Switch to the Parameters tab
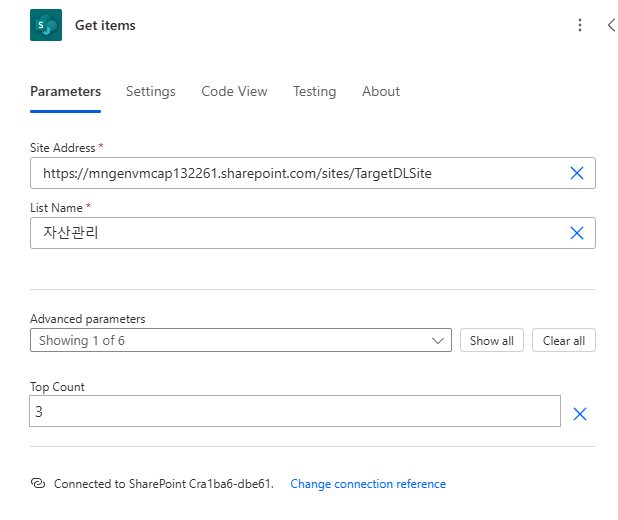 (x=65, y=91)
